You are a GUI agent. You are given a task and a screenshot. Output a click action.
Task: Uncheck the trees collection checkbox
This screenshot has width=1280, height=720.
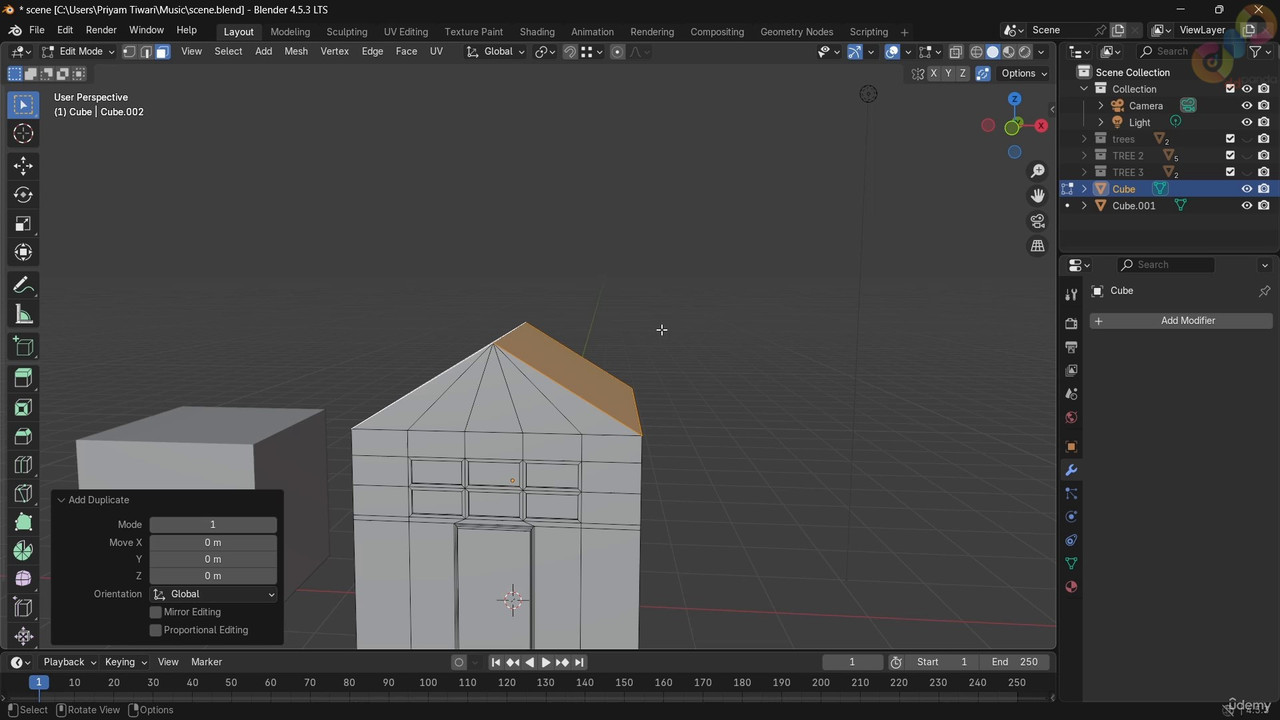[x=1230, y=139]
